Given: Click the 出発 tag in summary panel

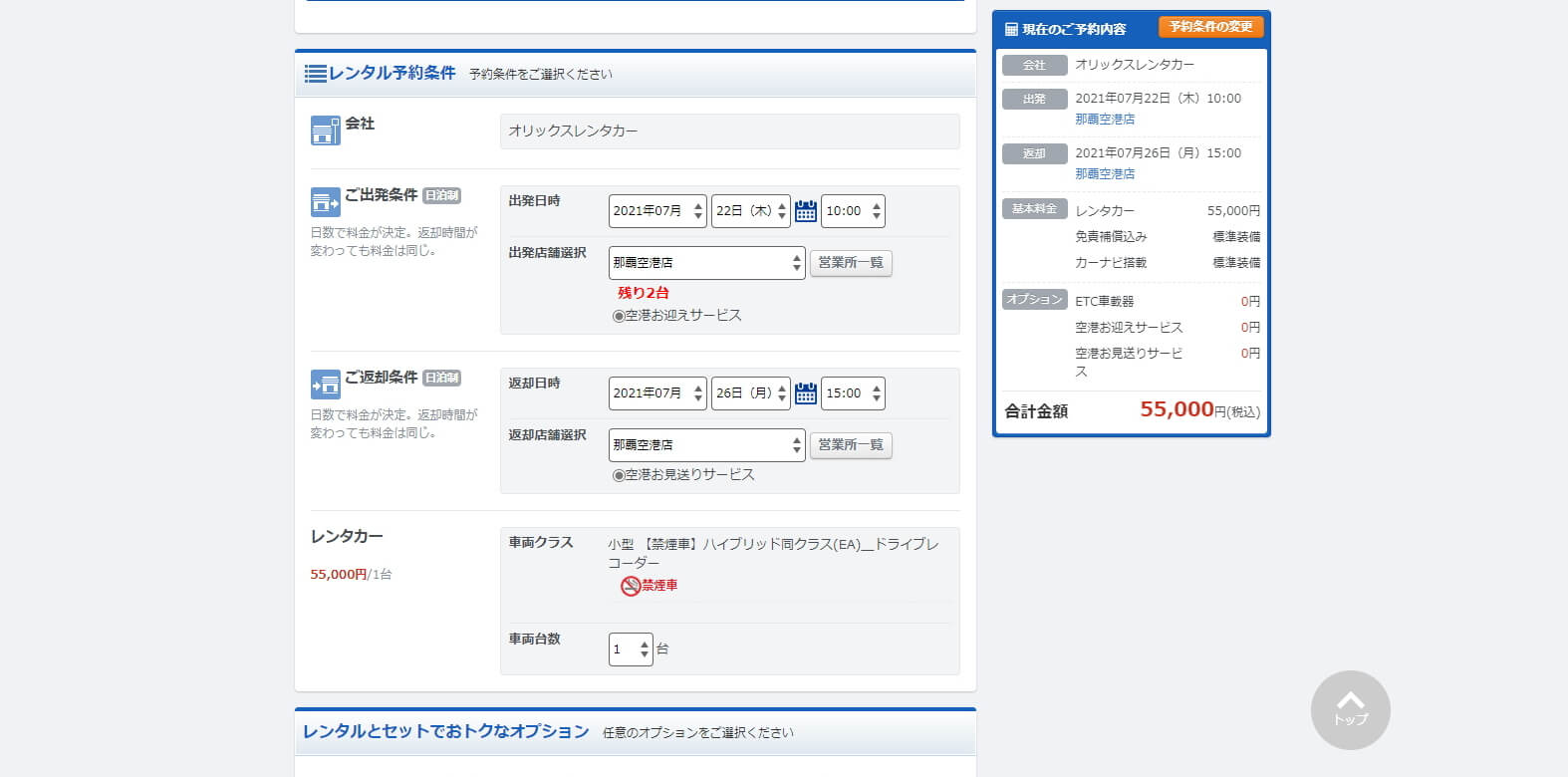Looking at the screenshot, I should point(1034,100).
